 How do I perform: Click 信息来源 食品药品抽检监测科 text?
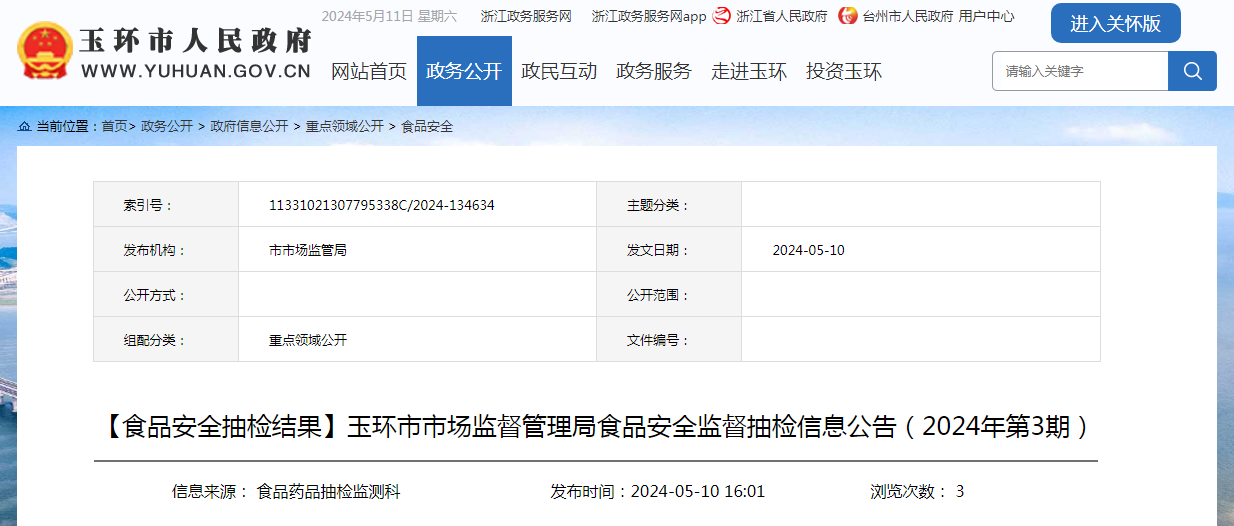pos(286,491)
